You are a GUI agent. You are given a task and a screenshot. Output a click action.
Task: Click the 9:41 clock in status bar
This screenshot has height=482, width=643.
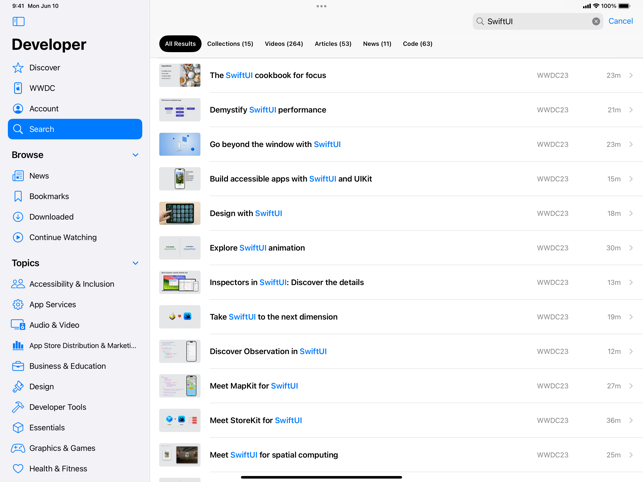(x=18, y=6)
